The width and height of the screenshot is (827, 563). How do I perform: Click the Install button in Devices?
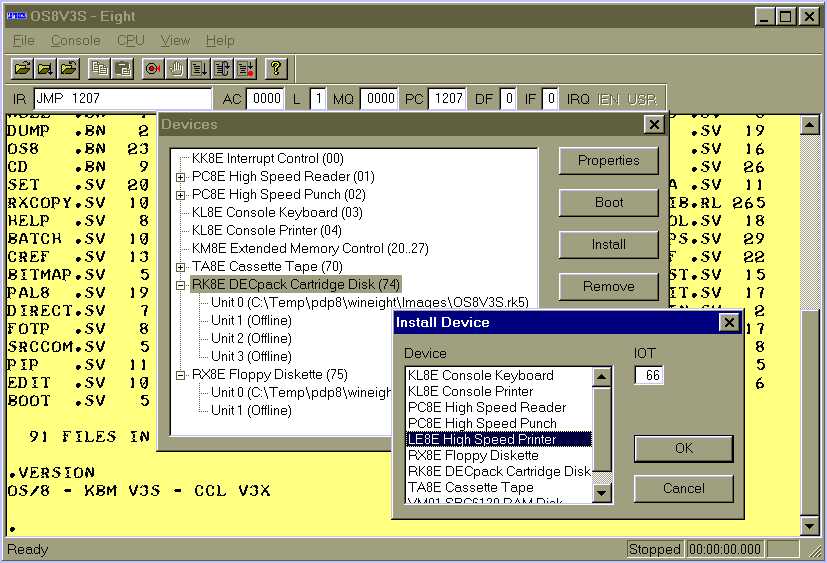[x=609, y=244]
